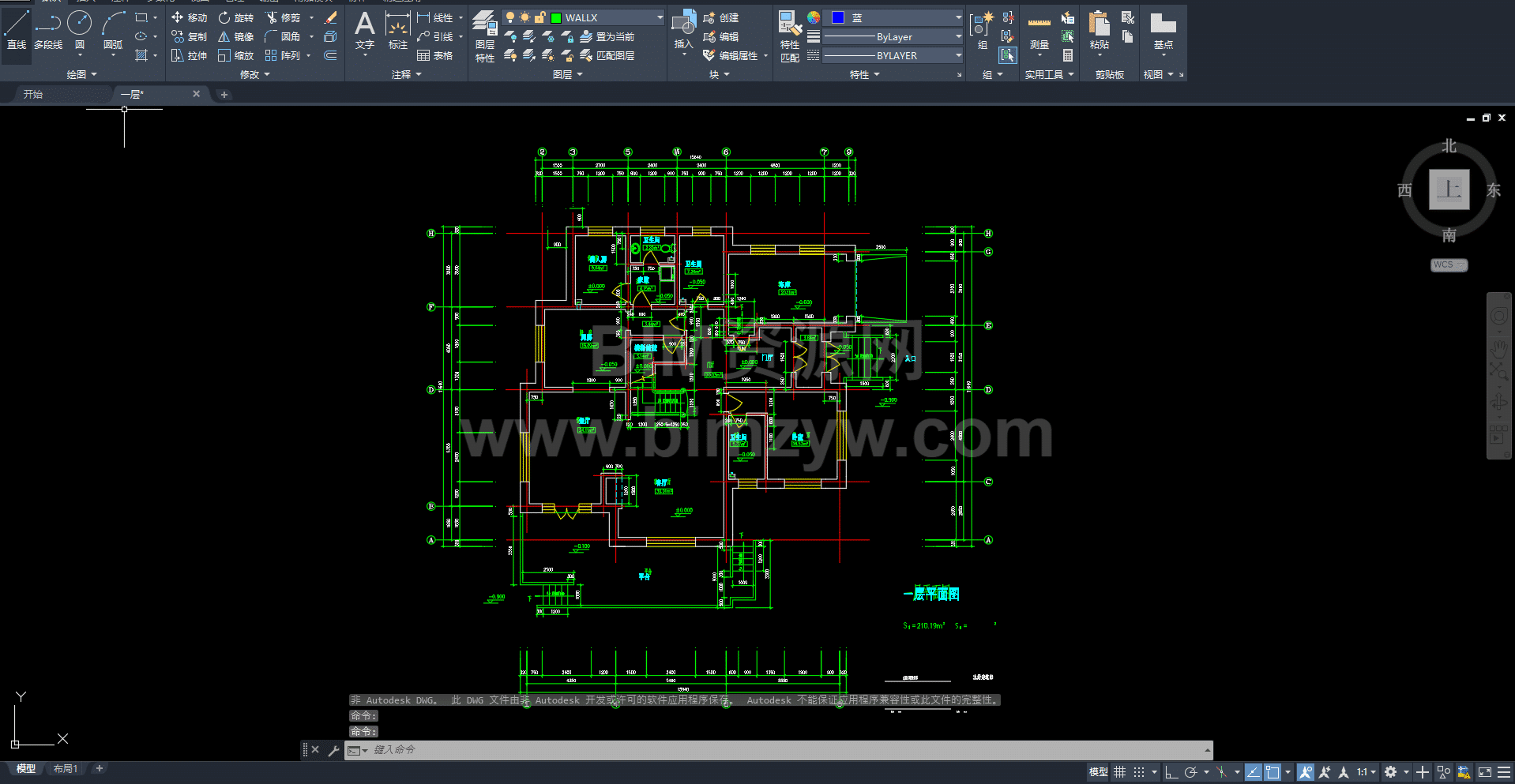The image size is (1515, 784).
Task: Select the 测量 (Measure) ruler tool
Action: coord(1039,32)
